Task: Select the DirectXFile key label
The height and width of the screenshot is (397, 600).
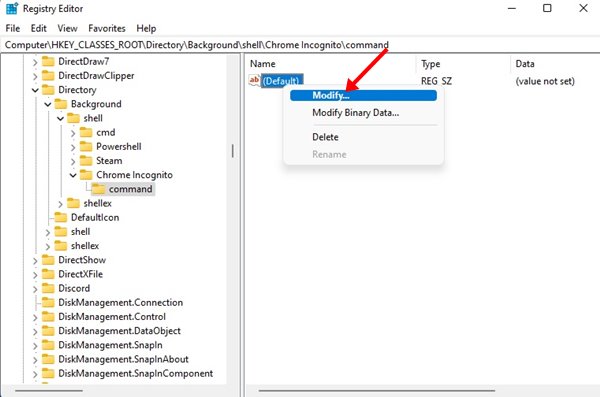Action: (80, 274)
